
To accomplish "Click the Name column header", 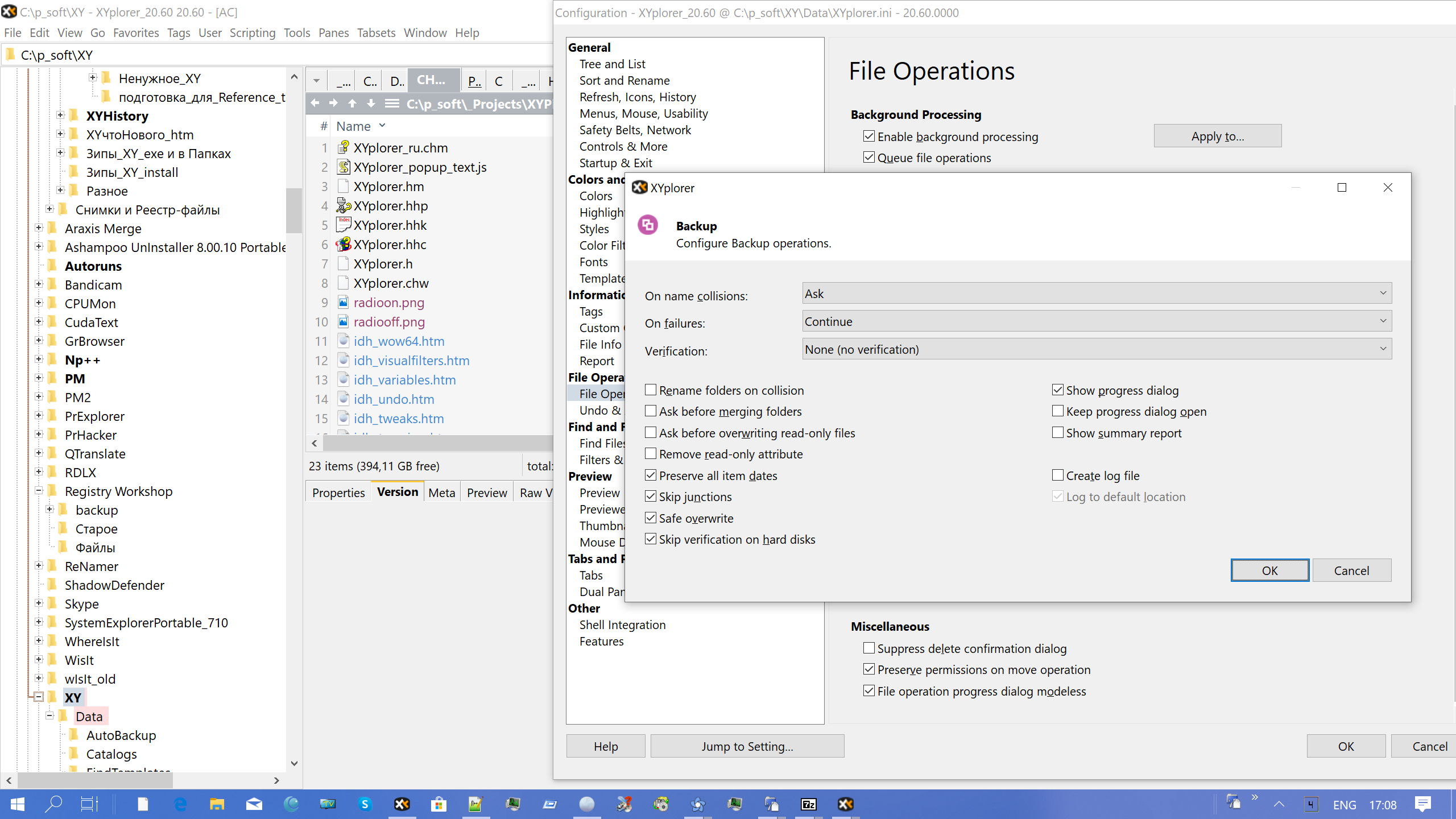I will click(x=353, y=126).
